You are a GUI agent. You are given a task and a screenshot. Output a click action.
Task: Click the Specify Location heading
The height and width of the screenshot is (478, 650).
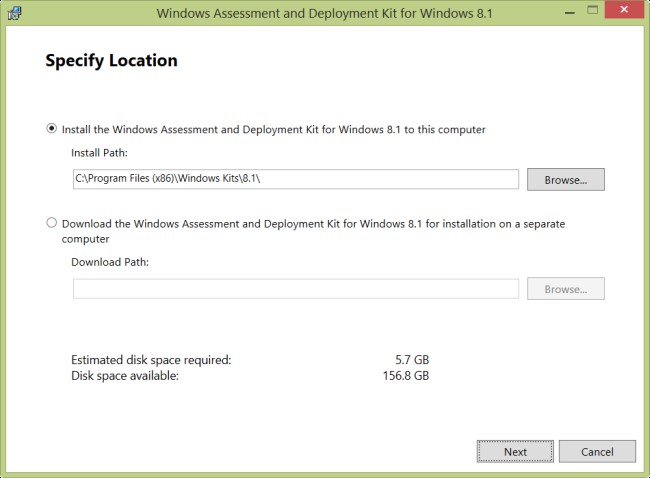[x=112, y=61]
